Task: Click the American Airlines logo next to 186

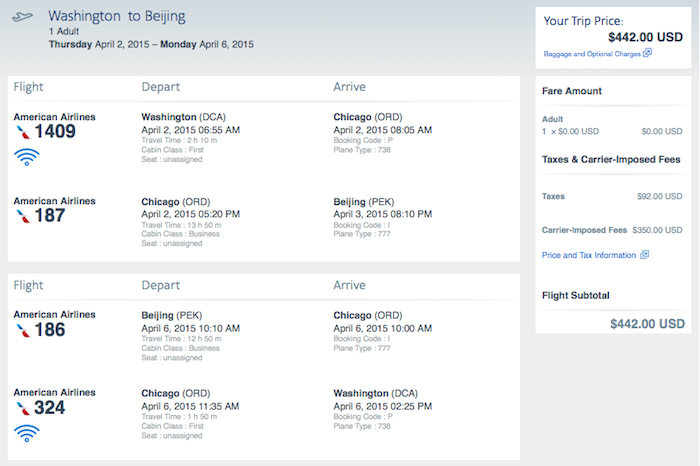Action: pos(23,330)
